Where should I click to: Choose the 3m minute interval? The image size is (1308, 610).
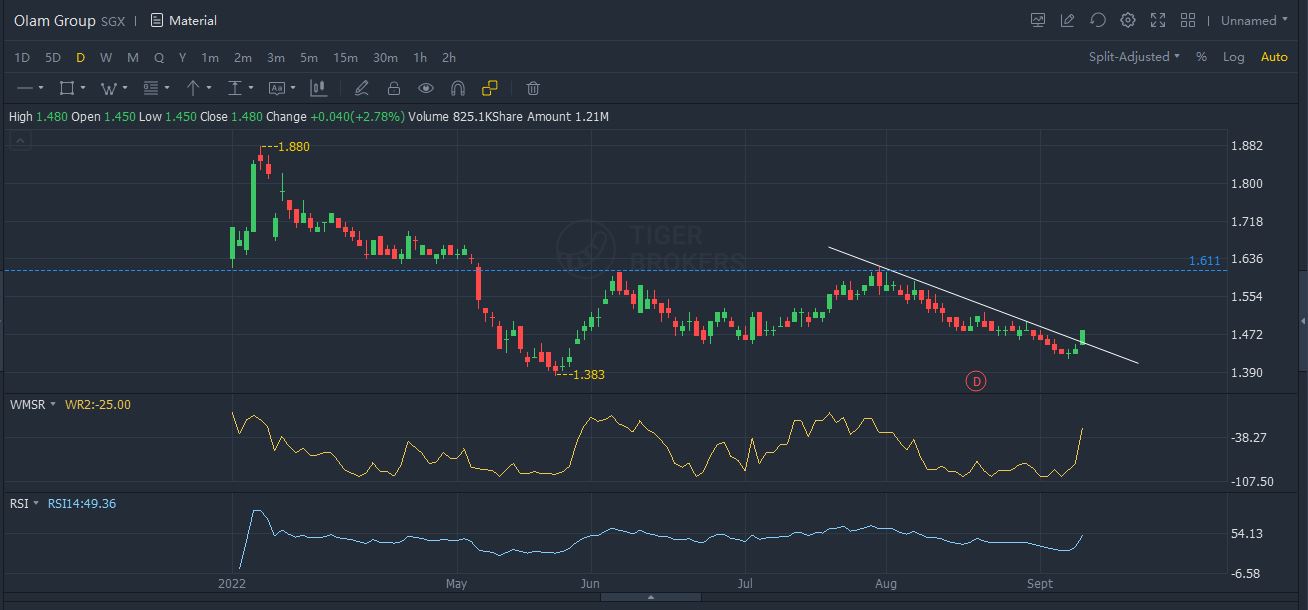(276, 57)
